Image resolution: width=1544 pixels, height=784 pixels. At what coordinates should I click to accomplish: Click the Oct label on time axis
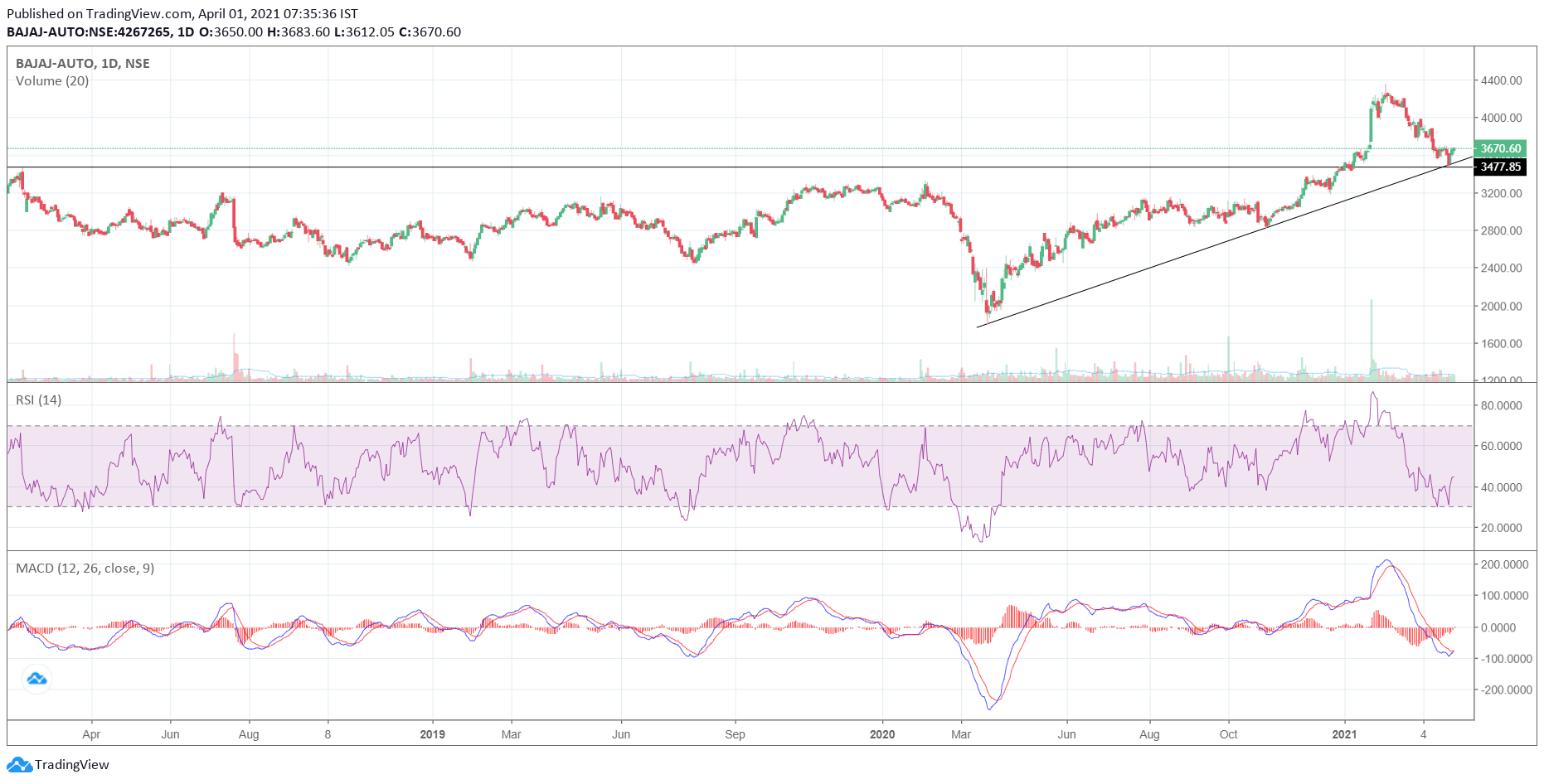[1228, 734]
